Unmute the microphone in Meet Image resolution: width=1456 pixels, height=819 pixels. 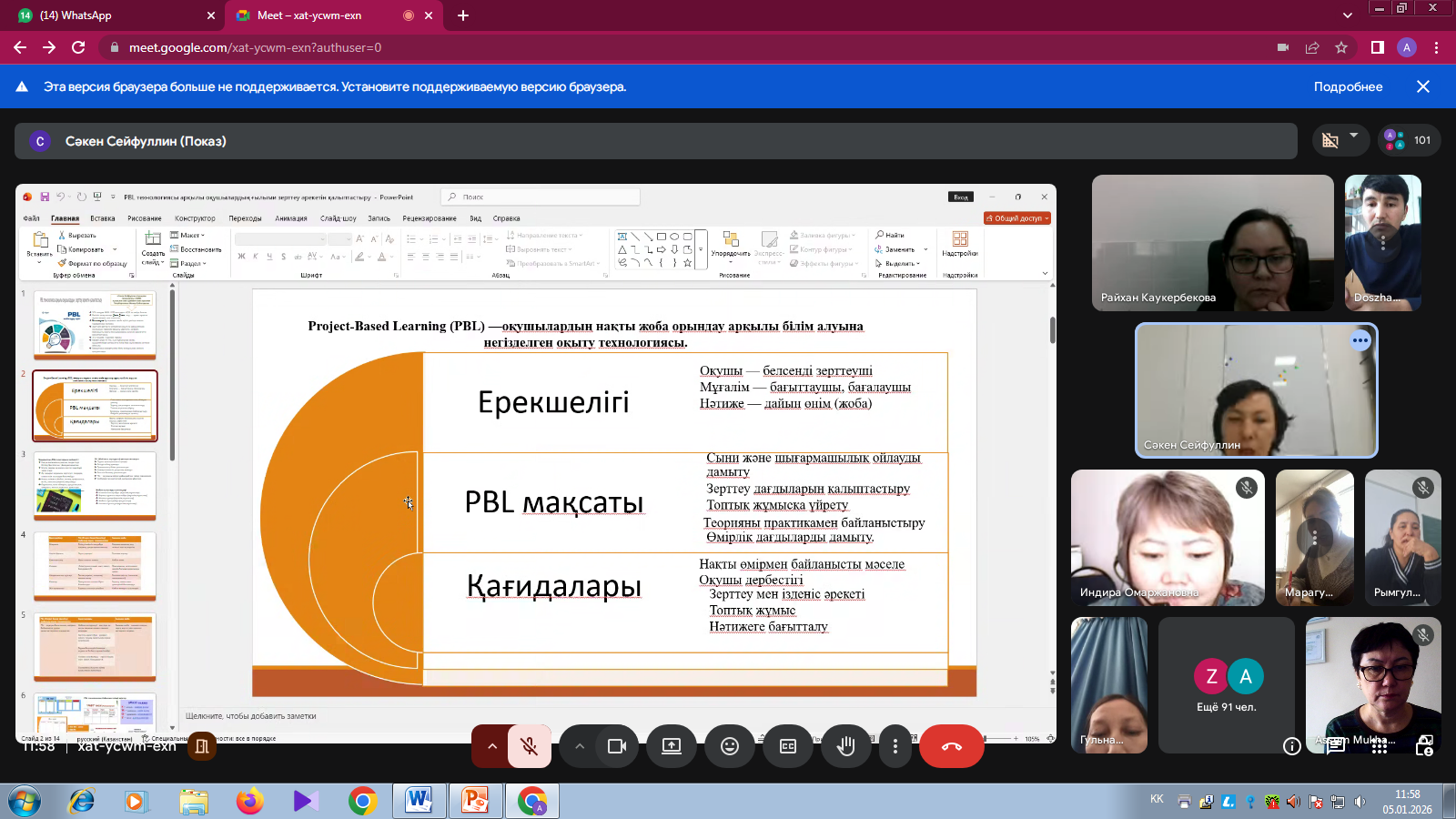click(x=529, y=746)
